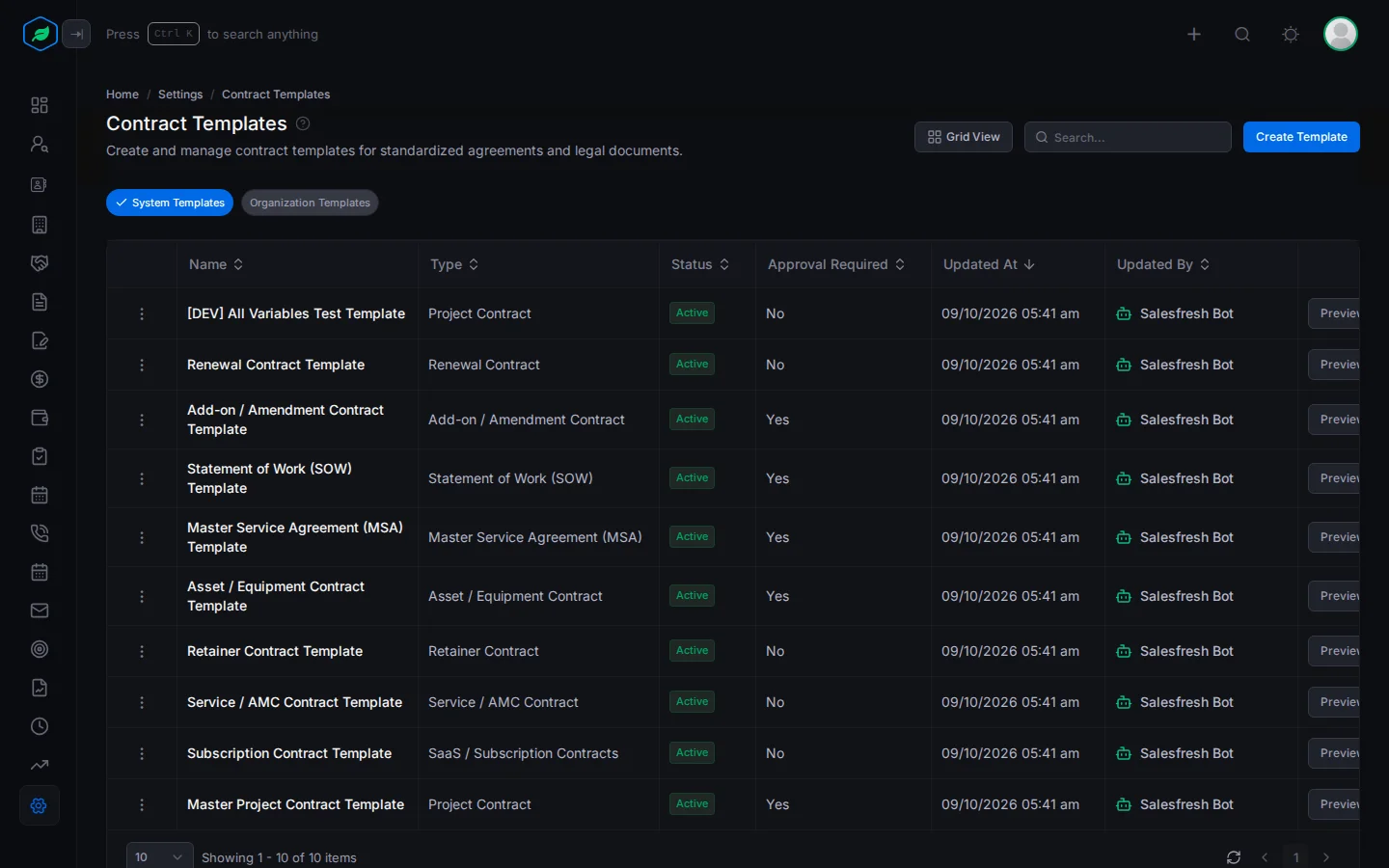This screenshot has height=868, width=1389.
Task: Open the phone calls icon in sidebar
Action: 40,533
